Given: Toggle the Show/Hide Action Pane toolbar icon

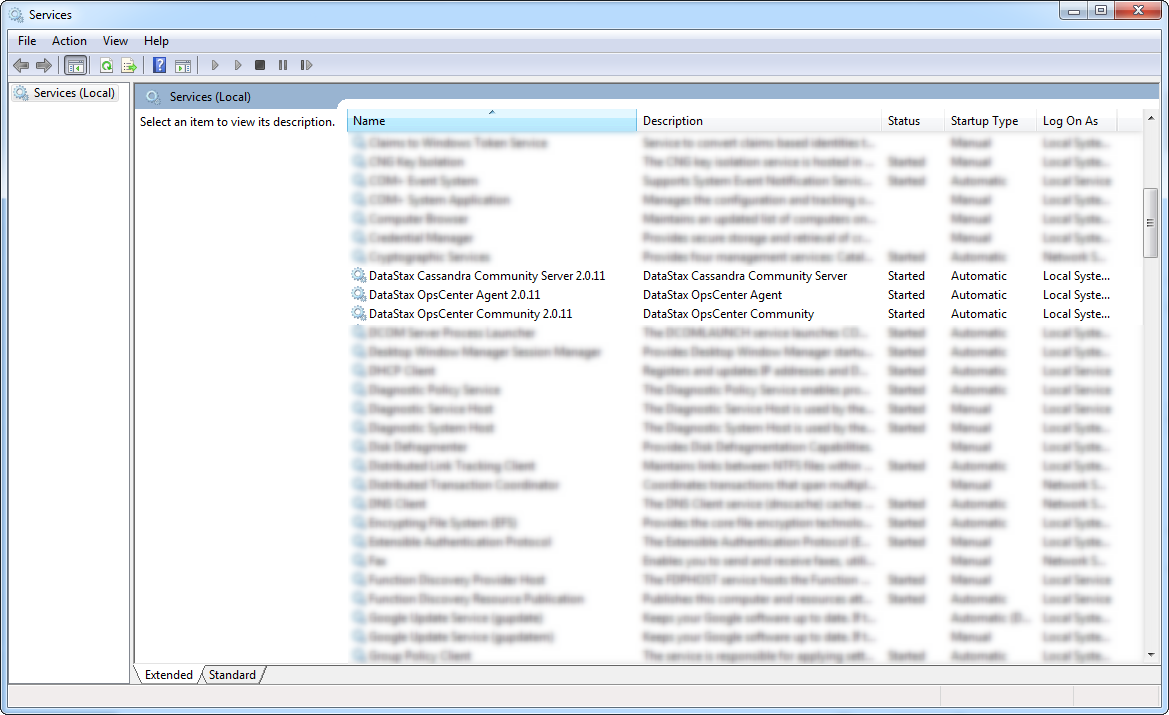Looking at the screenshot, I should point(183,66).
